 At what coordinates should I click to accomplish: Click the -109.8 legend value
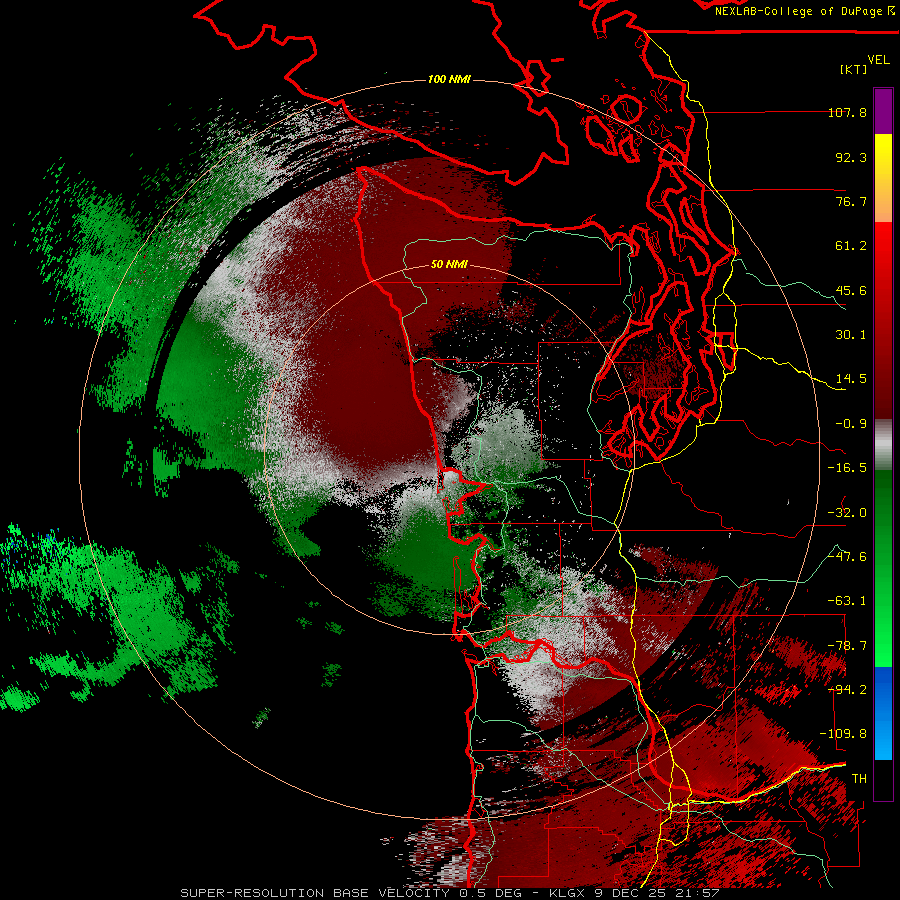click(843, 734)
